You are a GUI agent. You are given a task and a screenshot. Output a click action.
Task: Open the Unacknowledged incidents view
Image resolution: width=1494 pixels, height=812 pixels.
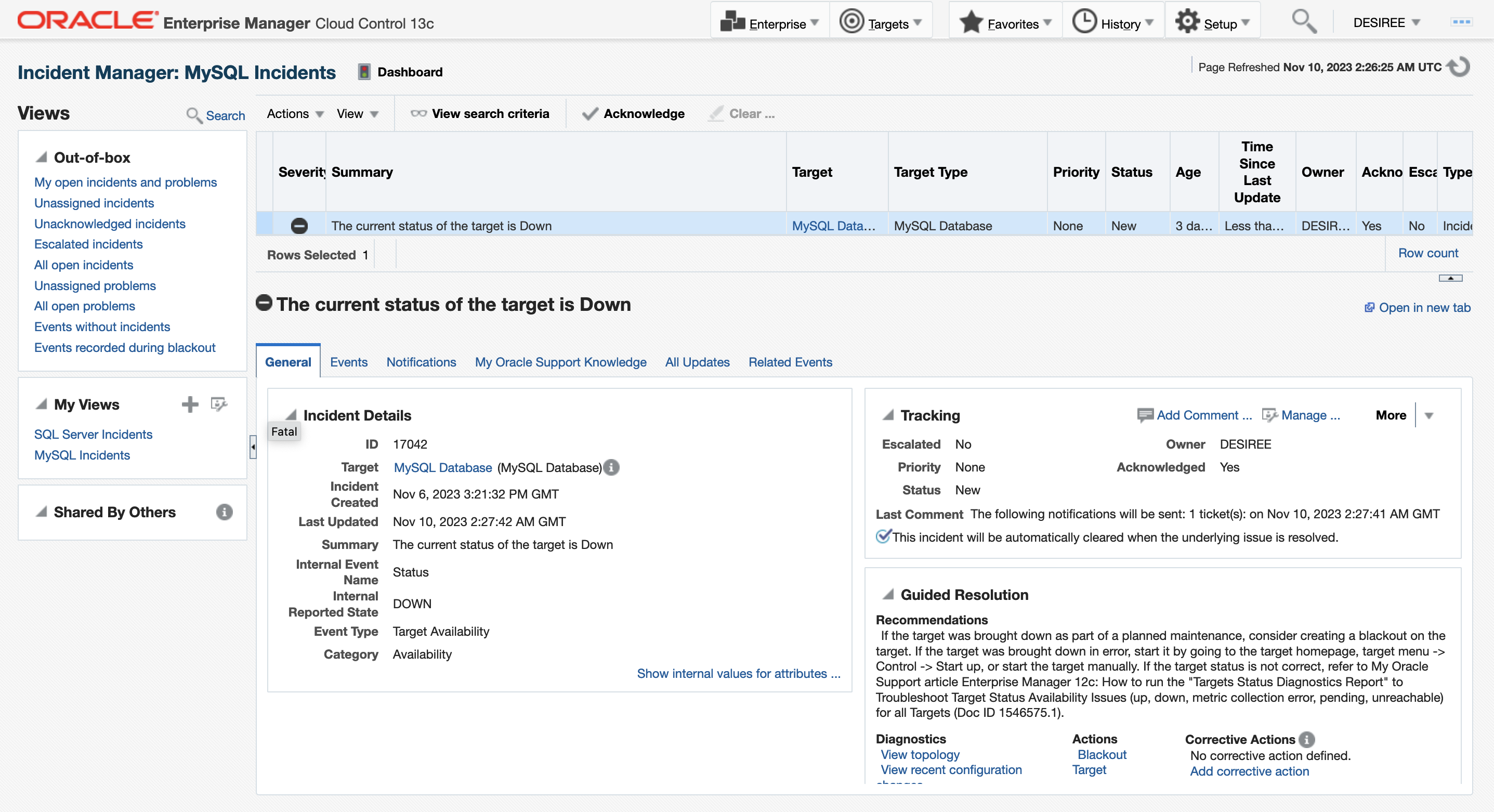[110, 224]
